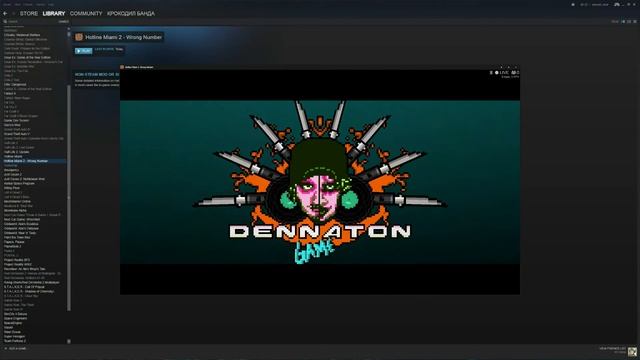The height and width of the screenshot is (360, 640).
Task: Open the notifications inbox icon at top
Action: coord(573,4)
